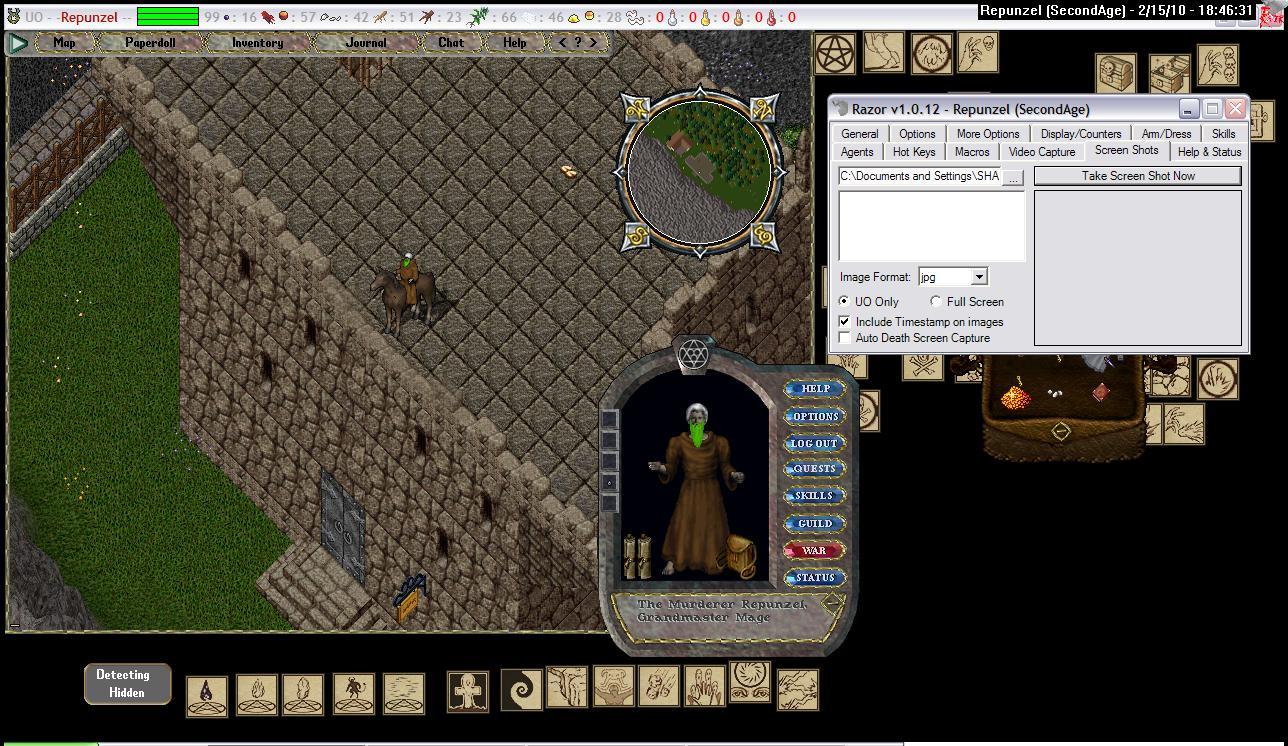Image resolution: width=1288 pixels, height=746 pixels.
Task: Click the green play arrow on menu bar
Action: point(18,43)
